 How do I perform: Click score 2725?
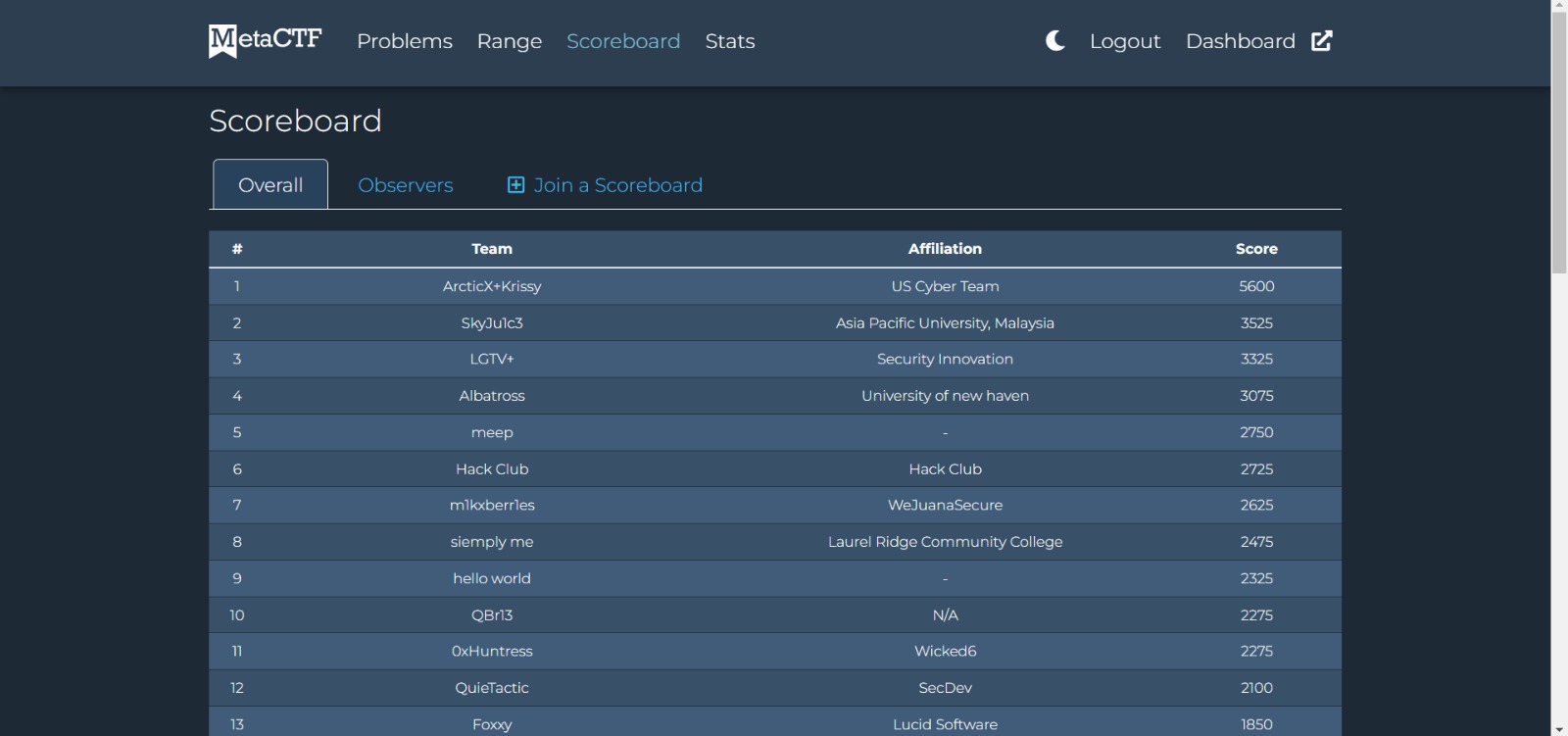click(x=1256, y=468)
